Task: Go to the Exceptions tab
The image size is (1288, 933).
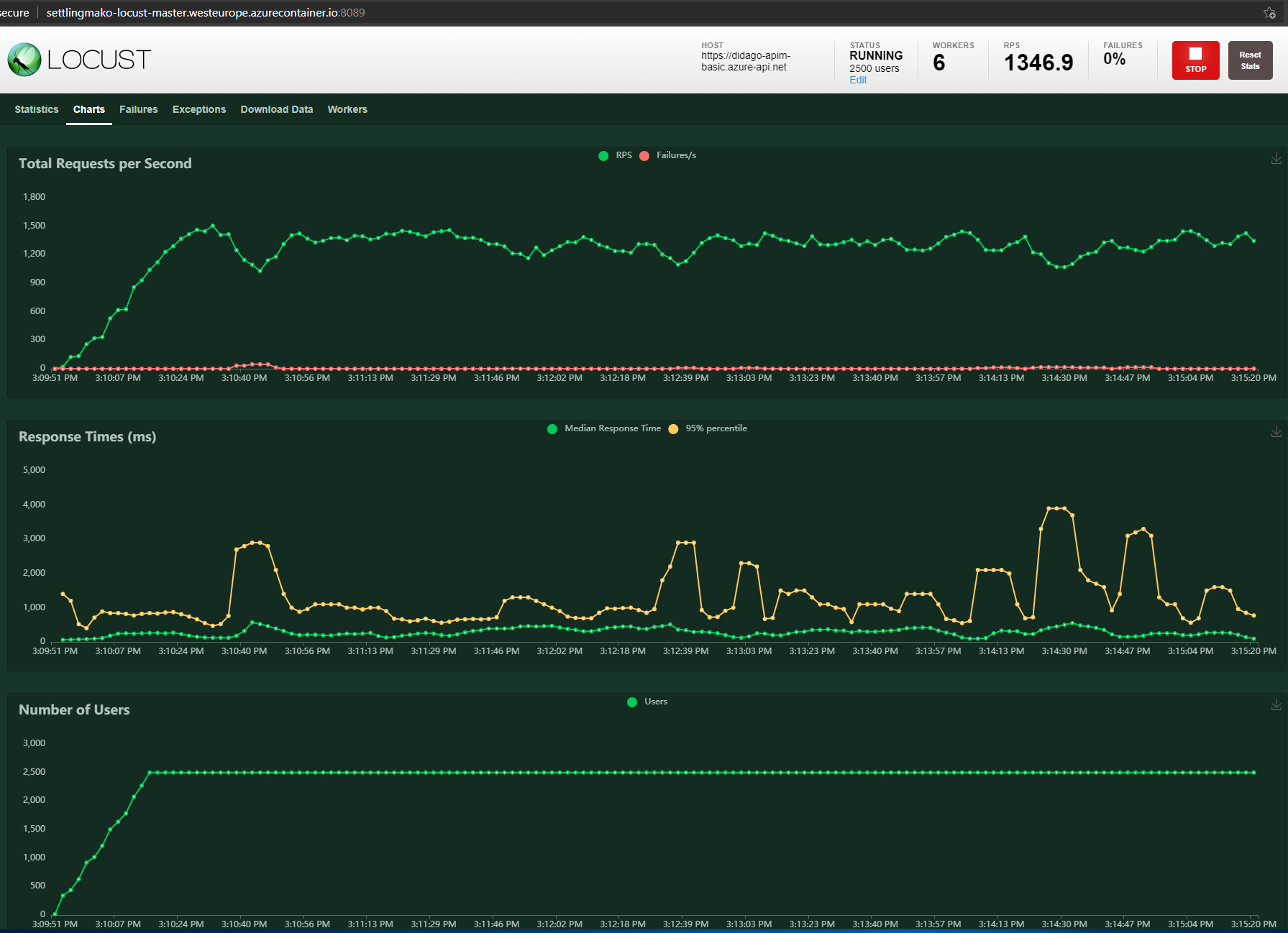Action: point(199,109)
